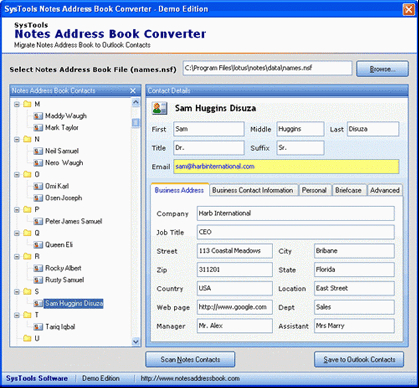This screenshot has width=419, height=388.
Task: Click the First name field containing Sam
Action: [x=209, y=129]
